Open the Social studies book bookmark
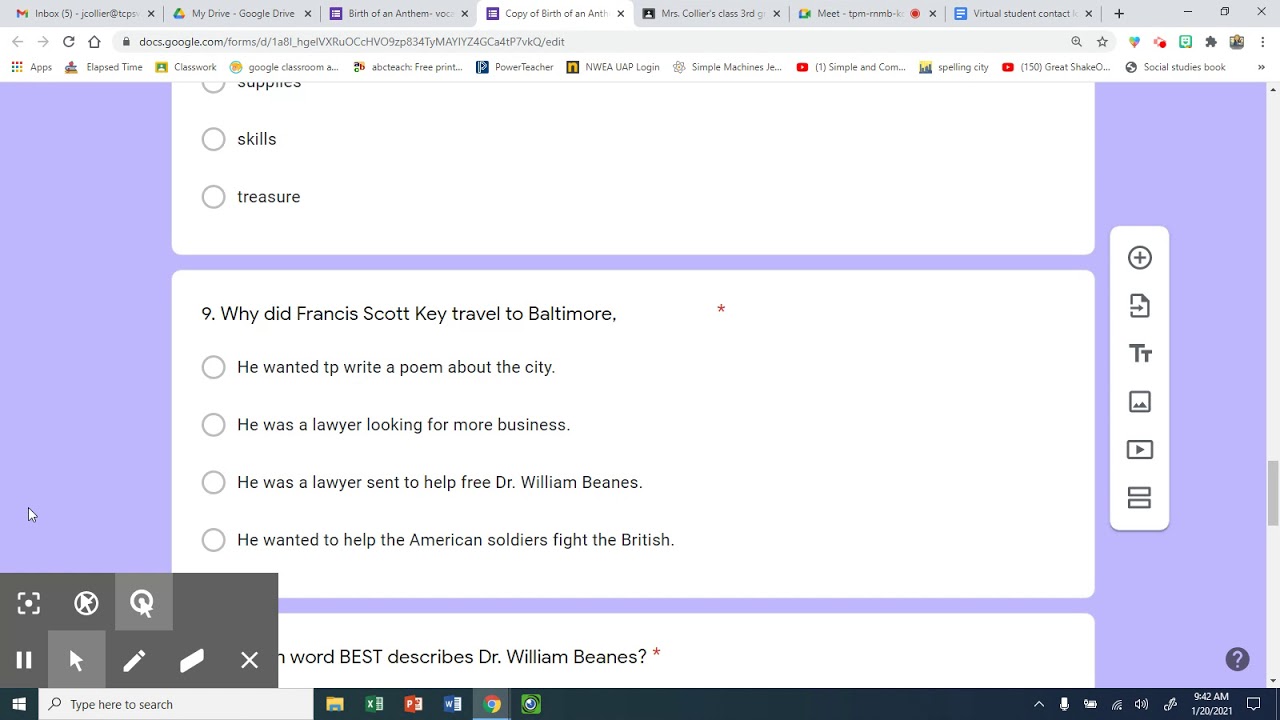 point(1175,67)
